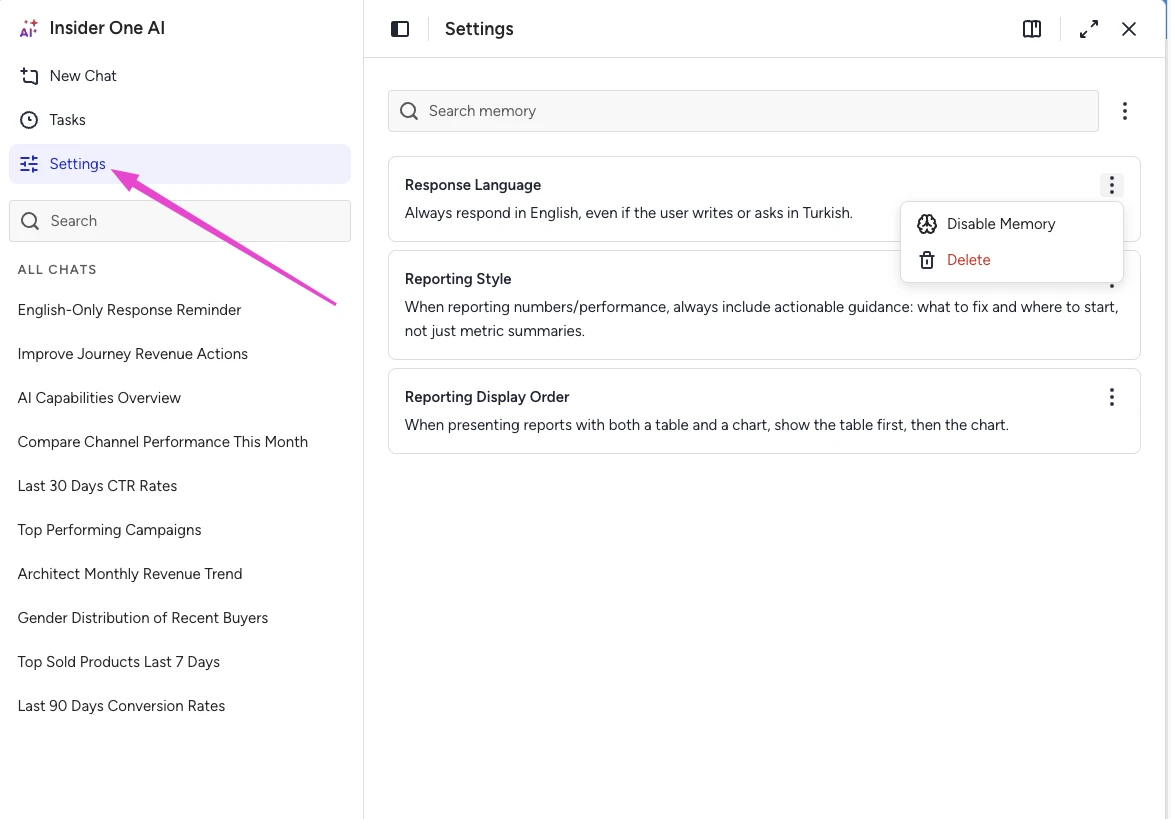Select the Reporting Display Order memory title

click(x=487, y=397)
